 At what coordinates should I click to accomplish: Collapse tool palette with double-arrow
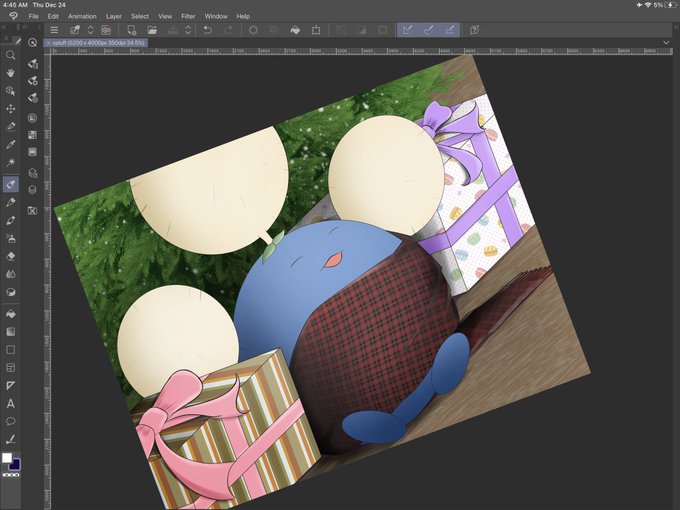click(x=3, y=27)
